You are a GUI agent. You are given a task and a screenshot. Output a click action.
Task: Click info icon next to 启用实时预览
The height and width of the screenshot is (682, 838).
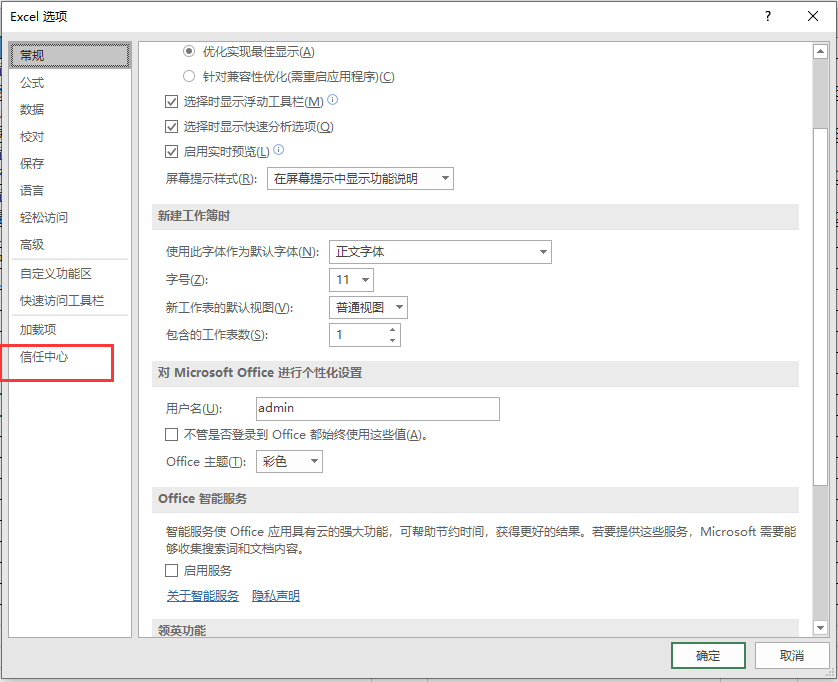(279, 150)
